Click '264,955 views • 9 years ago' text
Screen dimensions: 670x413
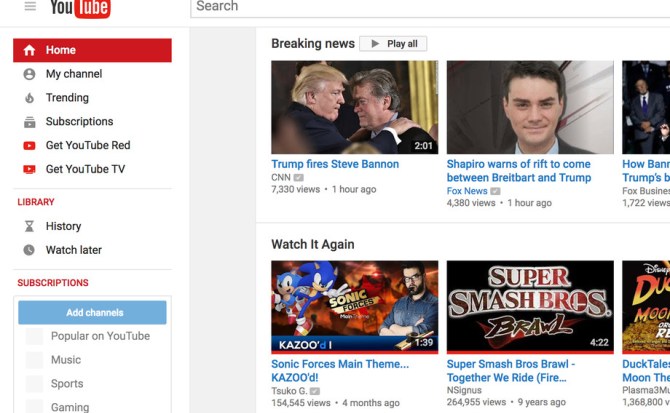[x=506, y=402]
